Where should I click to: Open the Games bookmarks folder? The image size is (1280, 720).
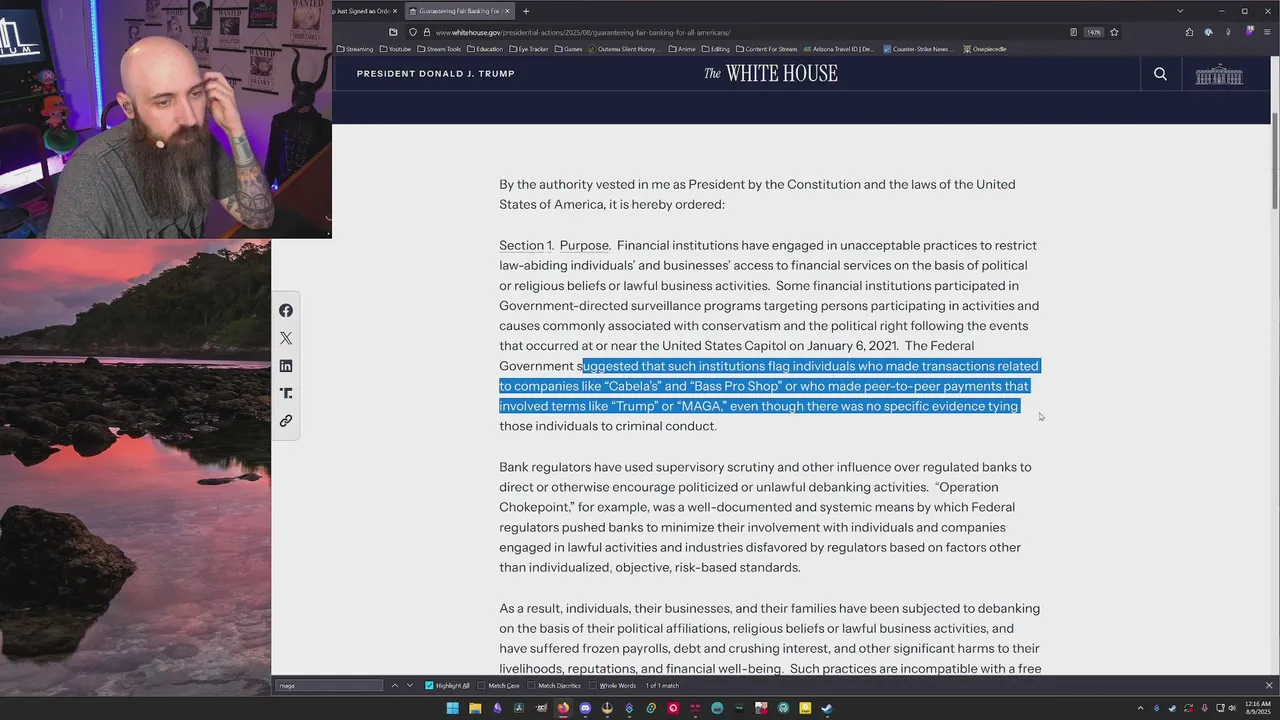tap(568, 49)
